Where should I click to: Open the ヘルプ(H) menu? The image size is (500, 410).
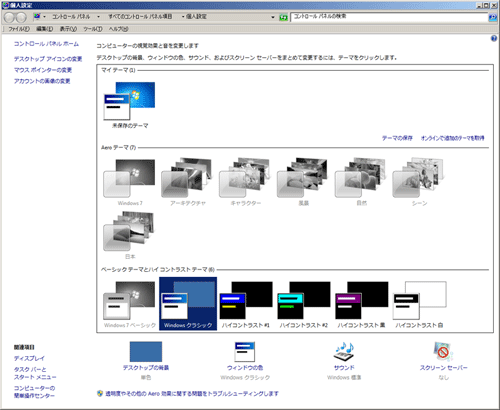coord(118,29)
